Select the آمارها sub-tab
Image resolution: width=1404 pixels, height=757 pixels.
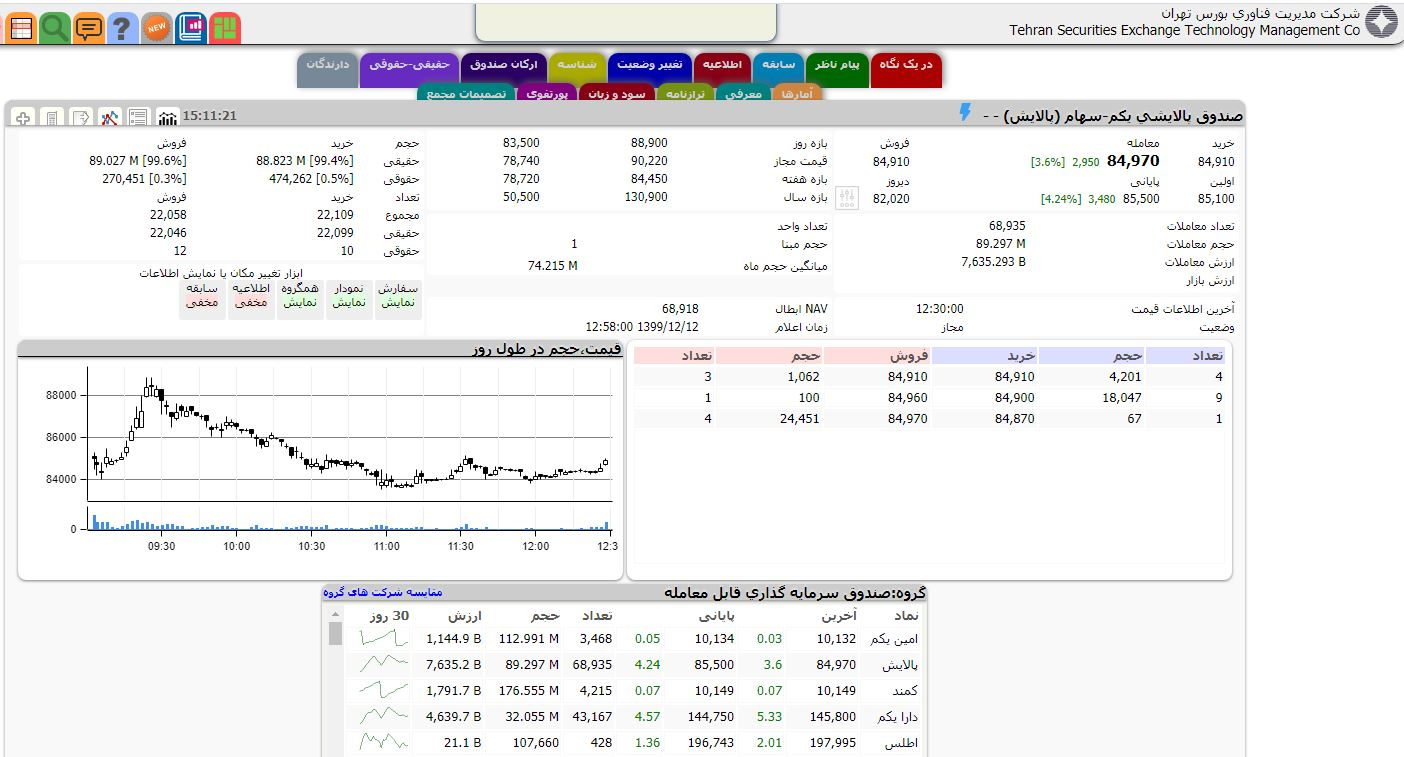797,94
